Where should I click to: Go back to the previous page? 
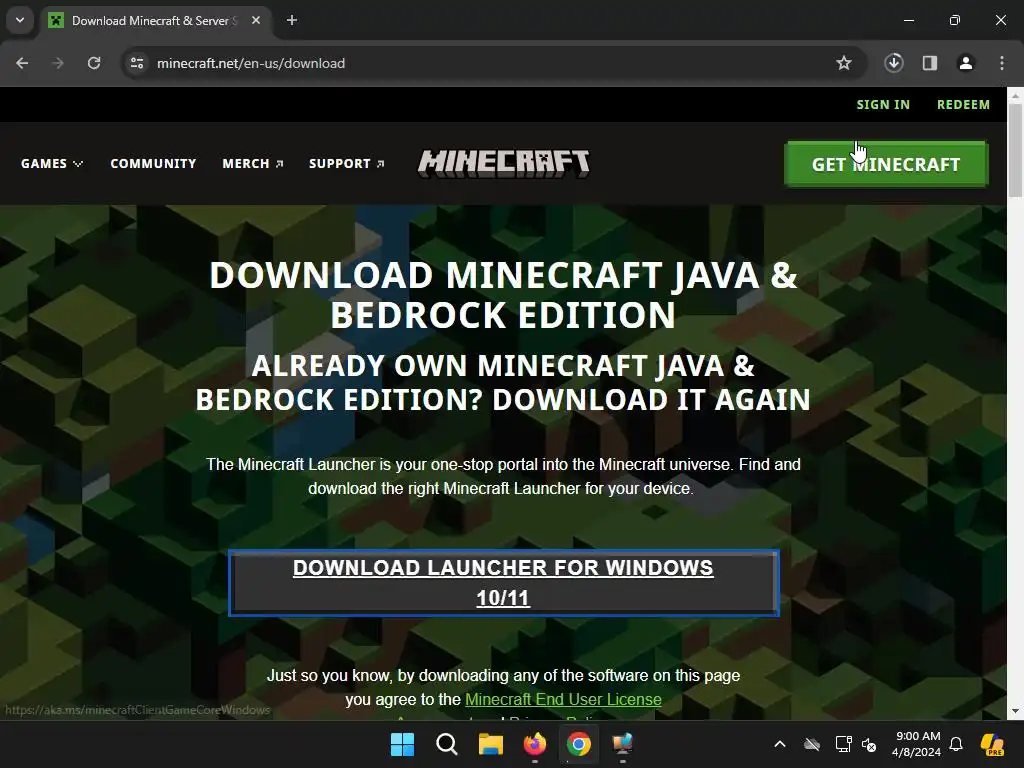[x=22, y=63]
